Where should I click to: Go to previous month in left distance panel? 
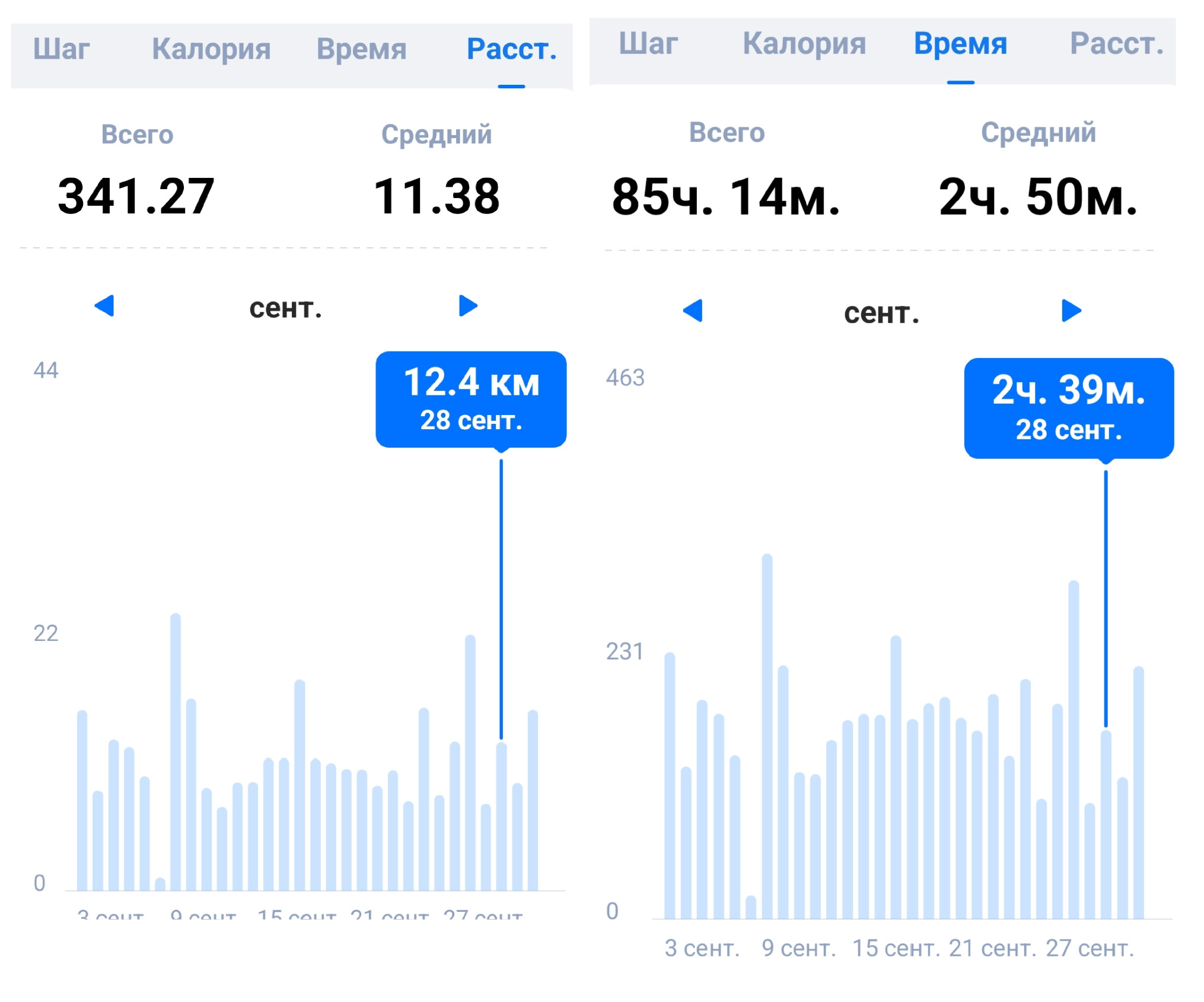104,306
